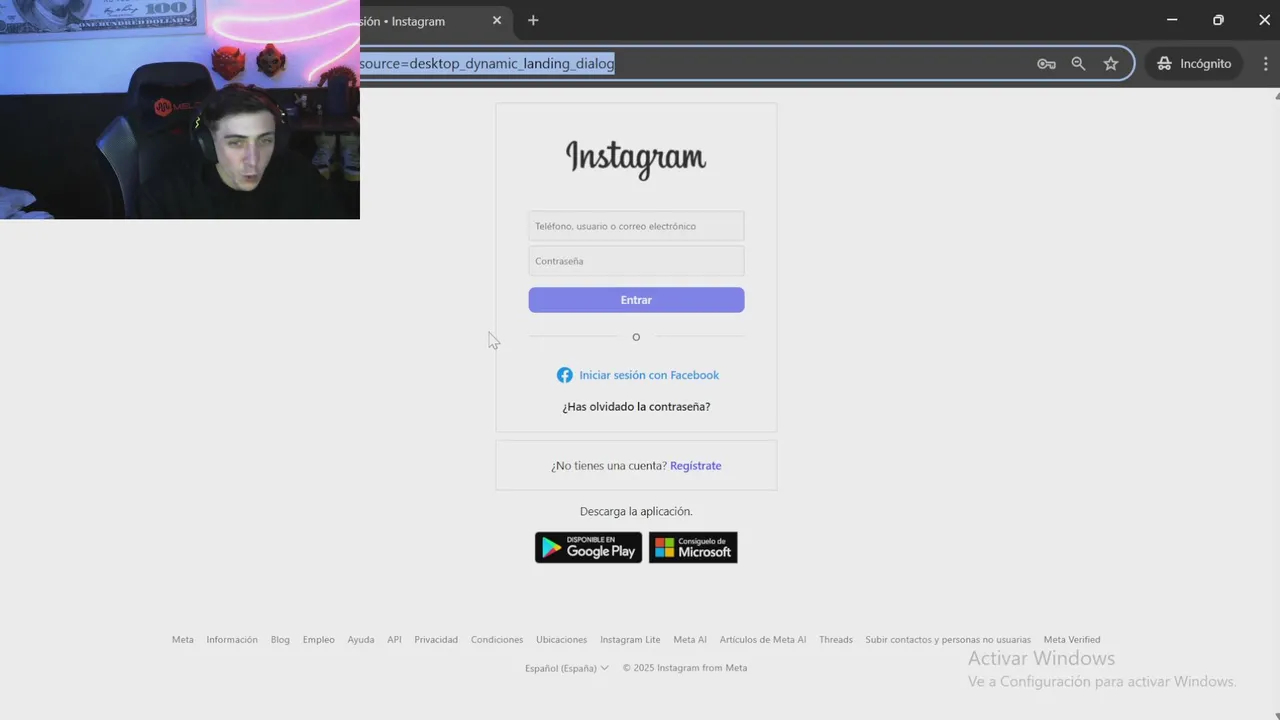1280x720 pixels.
Task: Open the Microsoft store download badge
Action: point(693,547)
